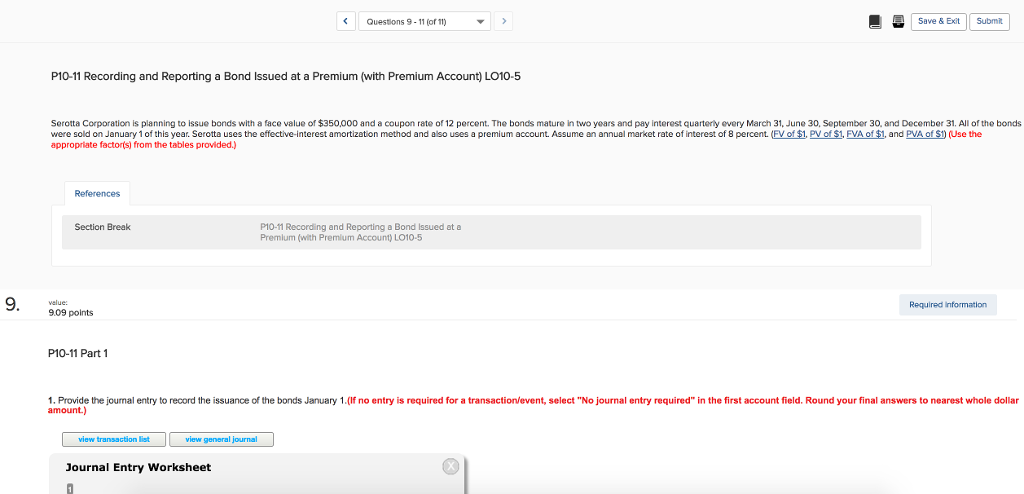
Task: Submit the assignment
Action: (988, 21)
